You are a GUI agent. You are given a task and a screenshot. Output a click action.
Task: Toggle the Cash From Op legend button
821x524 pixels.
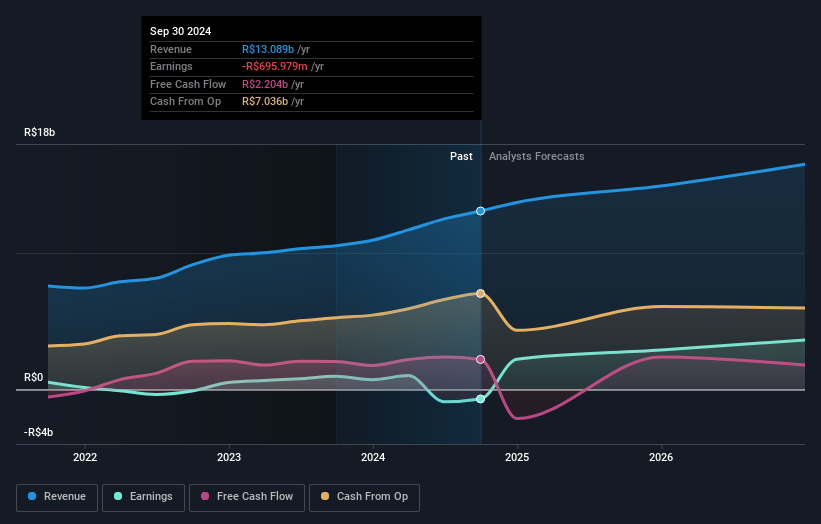pos(364,497)
